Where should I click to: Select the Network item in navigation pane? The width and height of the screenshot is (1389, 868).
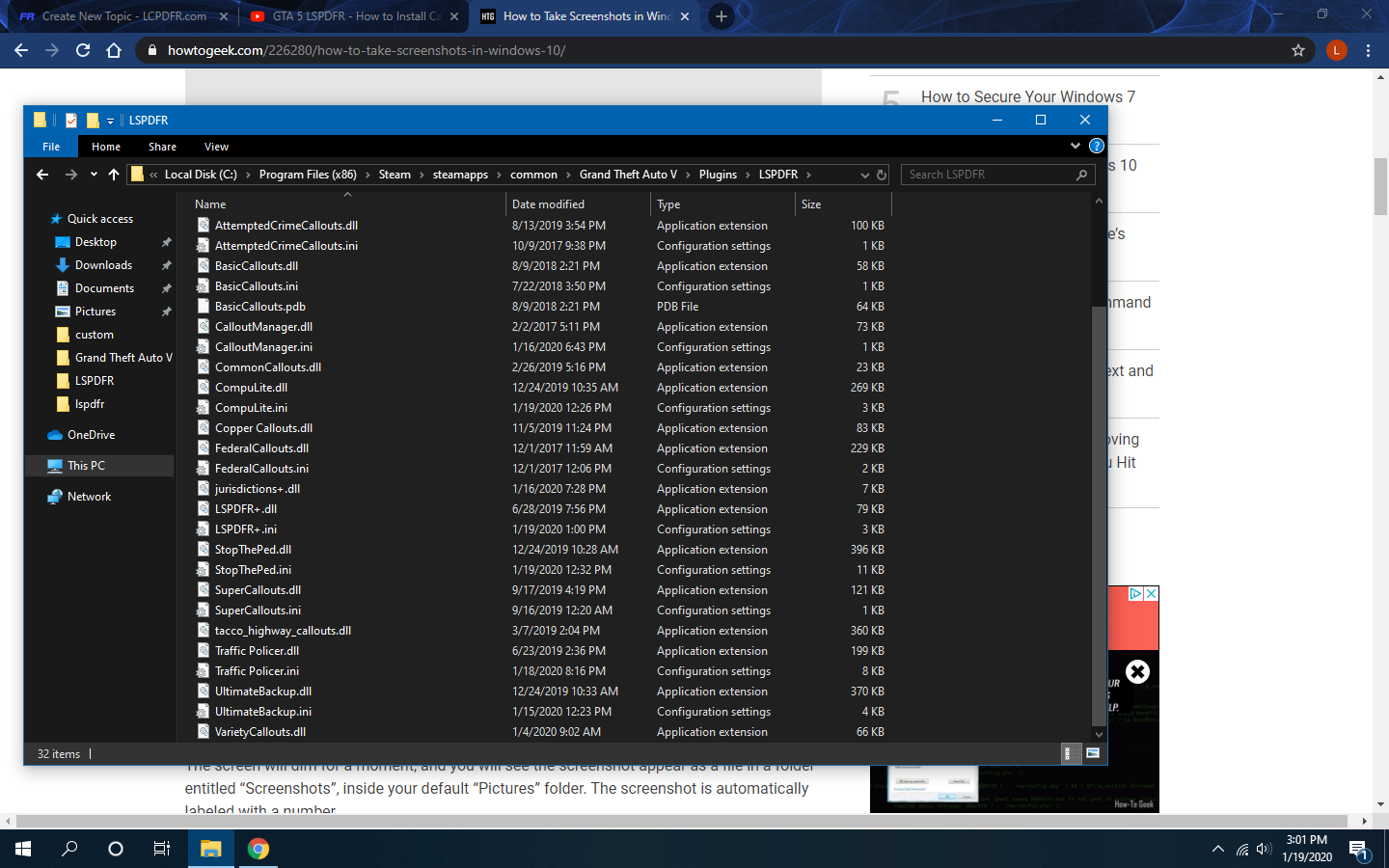coord(89,497)
